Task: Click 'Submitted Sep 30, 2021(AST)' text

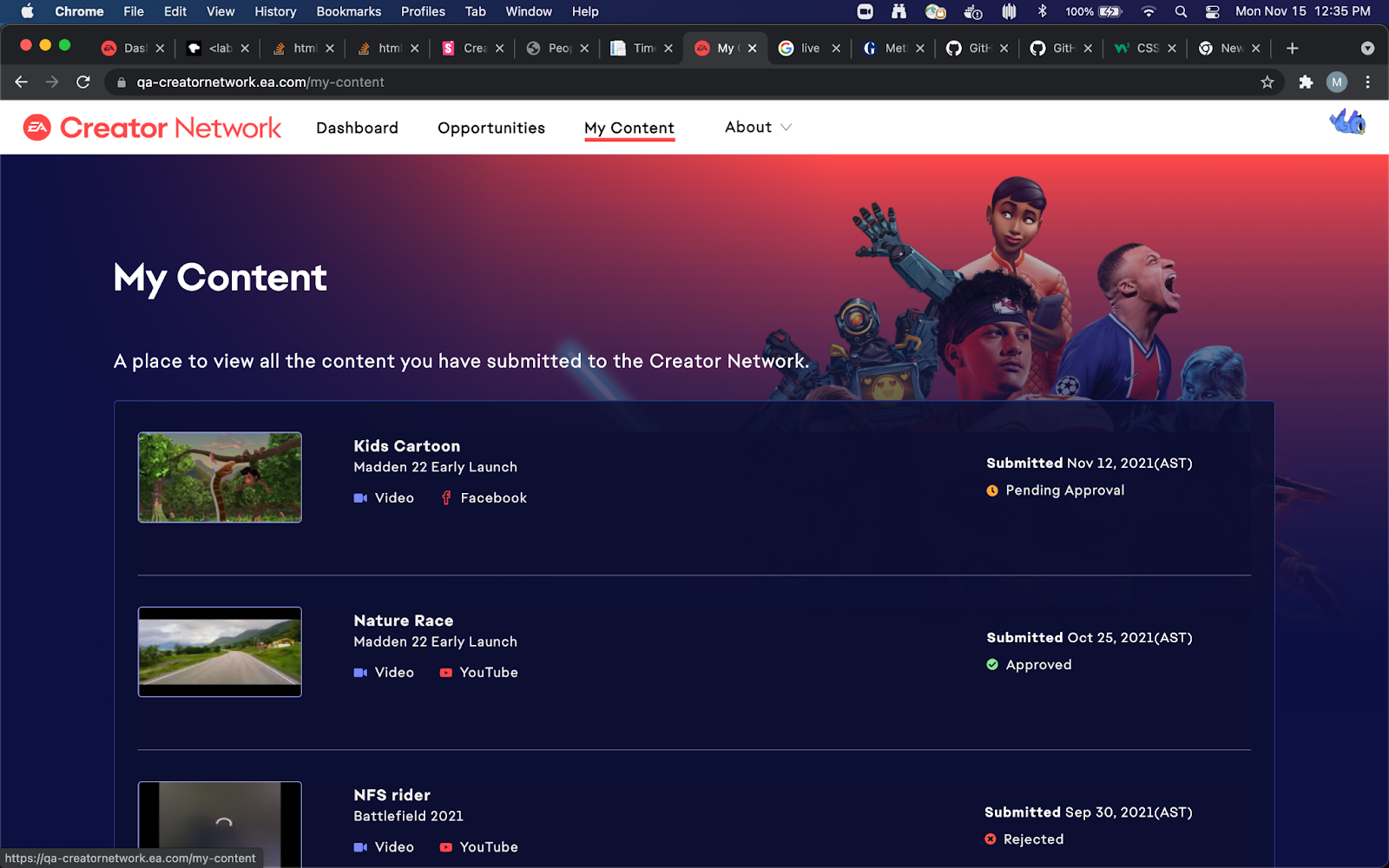Action: [x=1089, y=812]
